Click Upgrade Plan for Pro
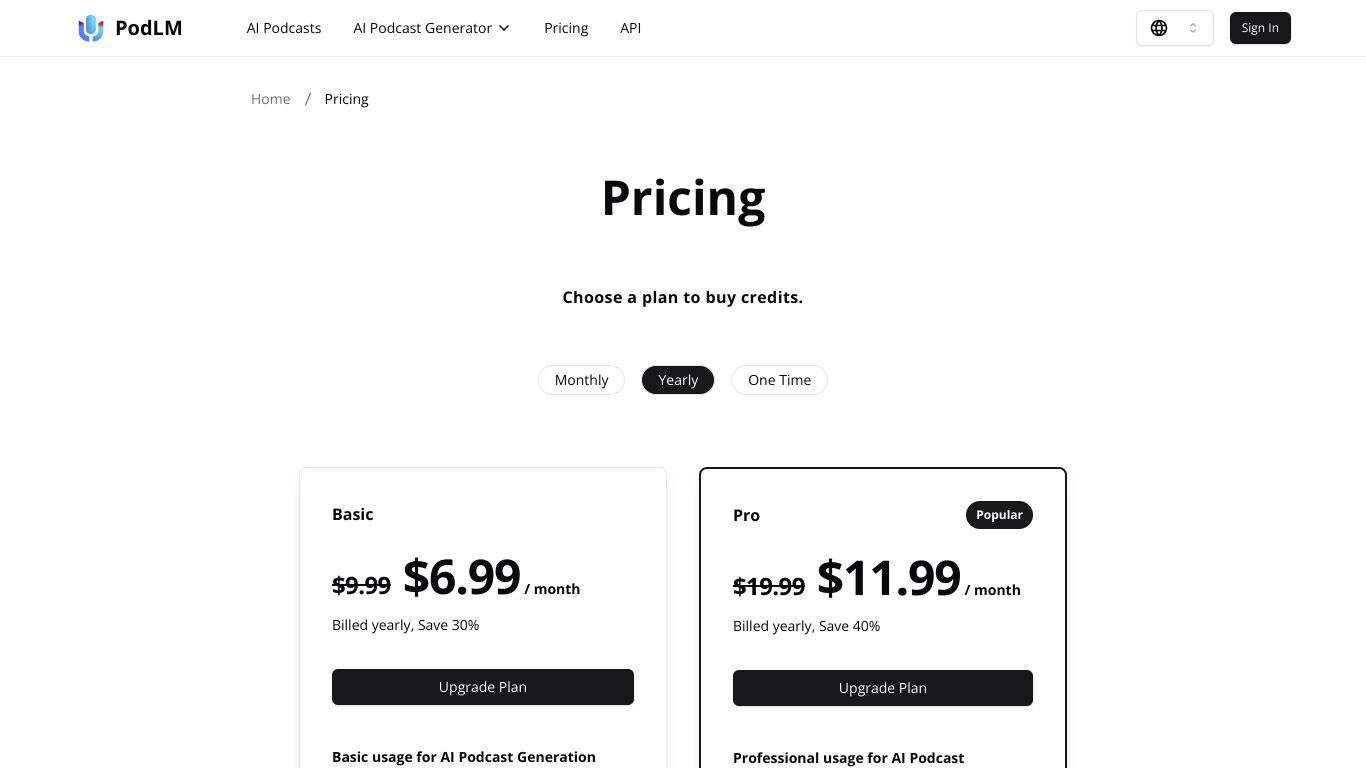The image size is (1366, 768). pyautogui.click(x=883, y=688)
